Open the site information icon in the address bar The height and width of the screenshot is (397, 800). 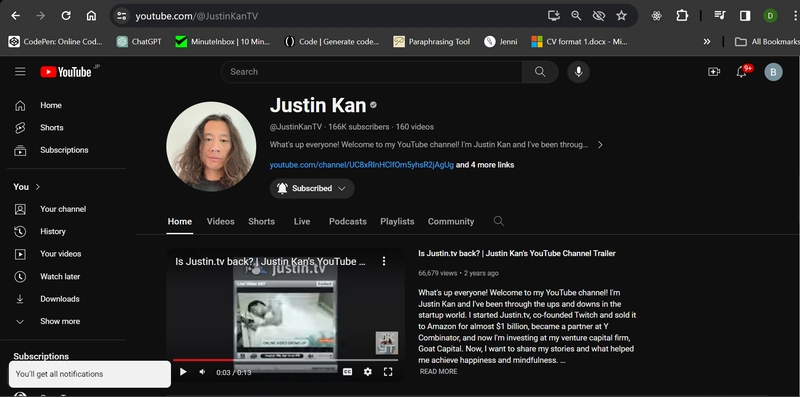121,16
